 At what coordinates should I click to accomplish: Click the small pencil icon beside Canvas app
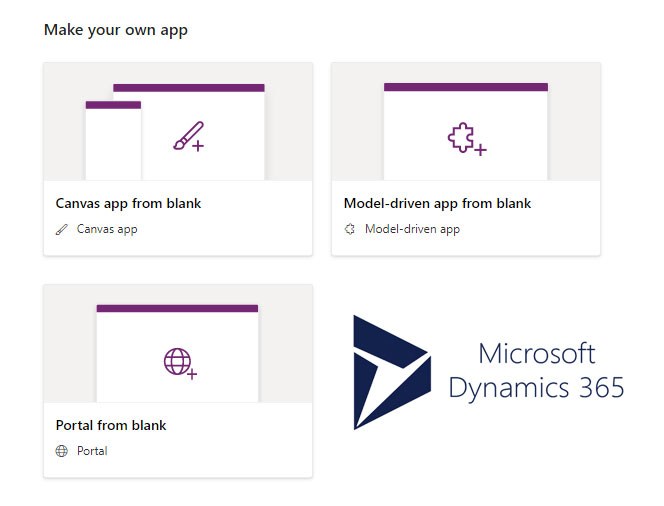pyautogui.click(x=62, y=229)
